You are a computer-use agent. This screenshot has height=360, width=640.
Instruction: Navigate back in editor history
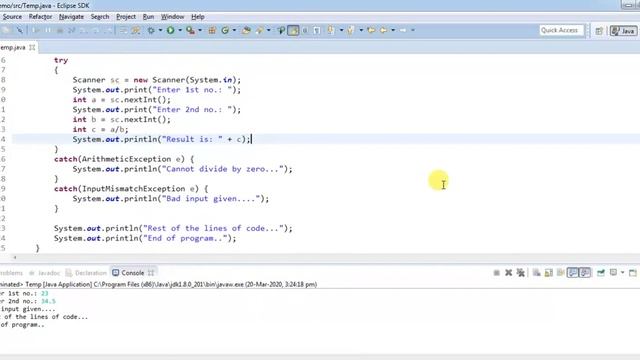click(x=383, y=30)
